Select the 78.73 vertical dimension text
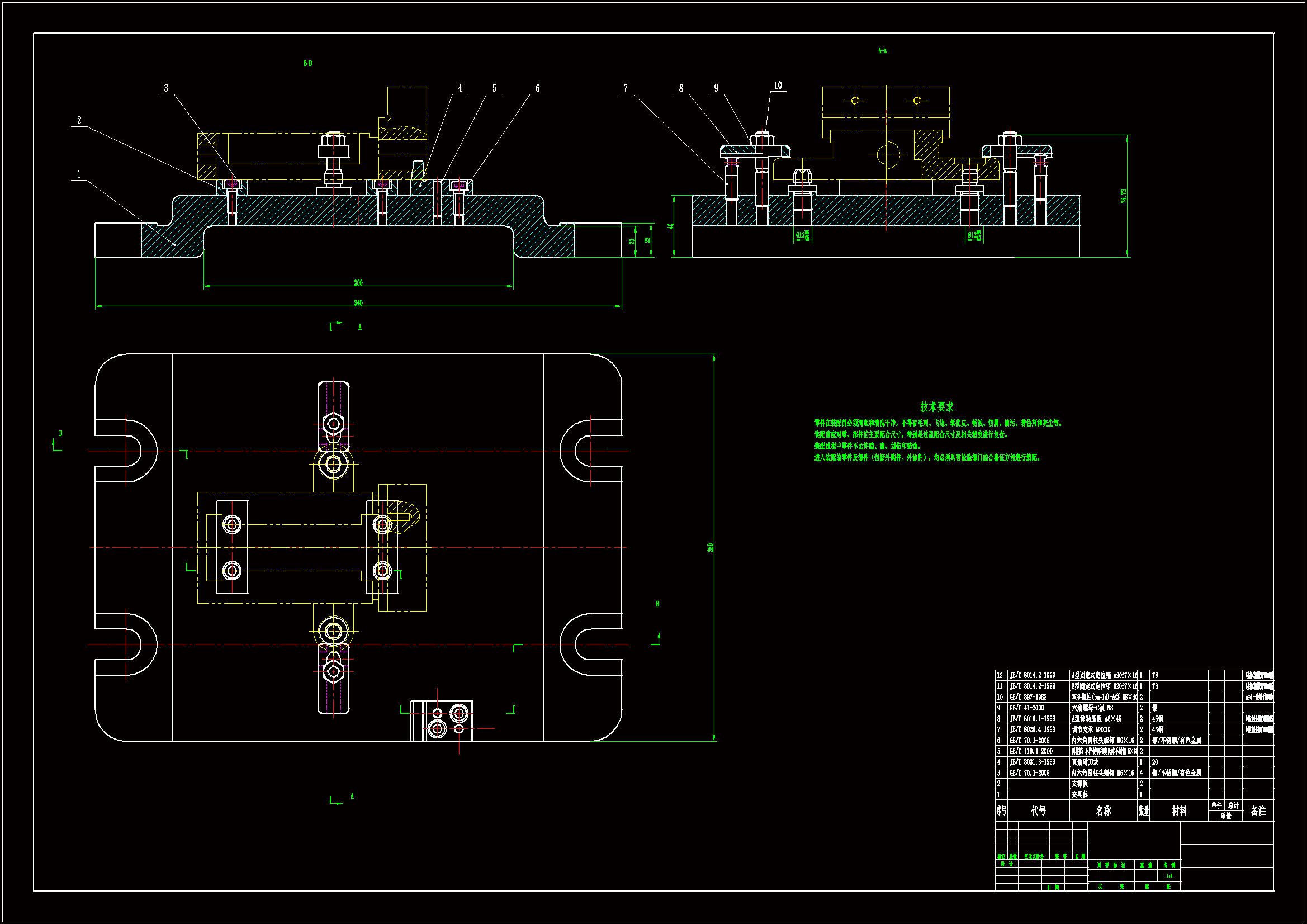 (x=1124, y=196)
